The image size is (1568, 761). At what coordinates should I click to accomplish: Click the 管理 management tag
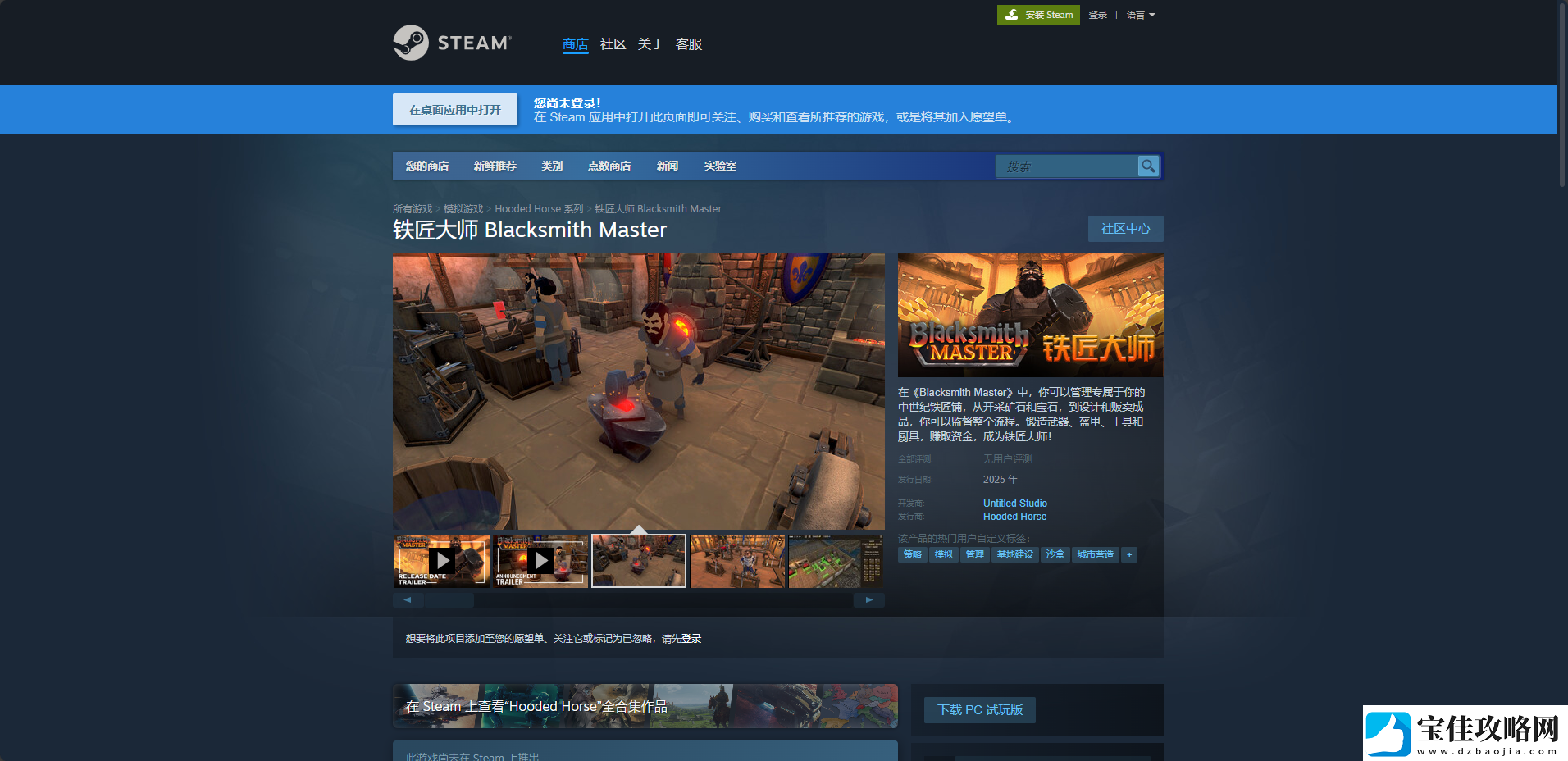pos(974,555)
